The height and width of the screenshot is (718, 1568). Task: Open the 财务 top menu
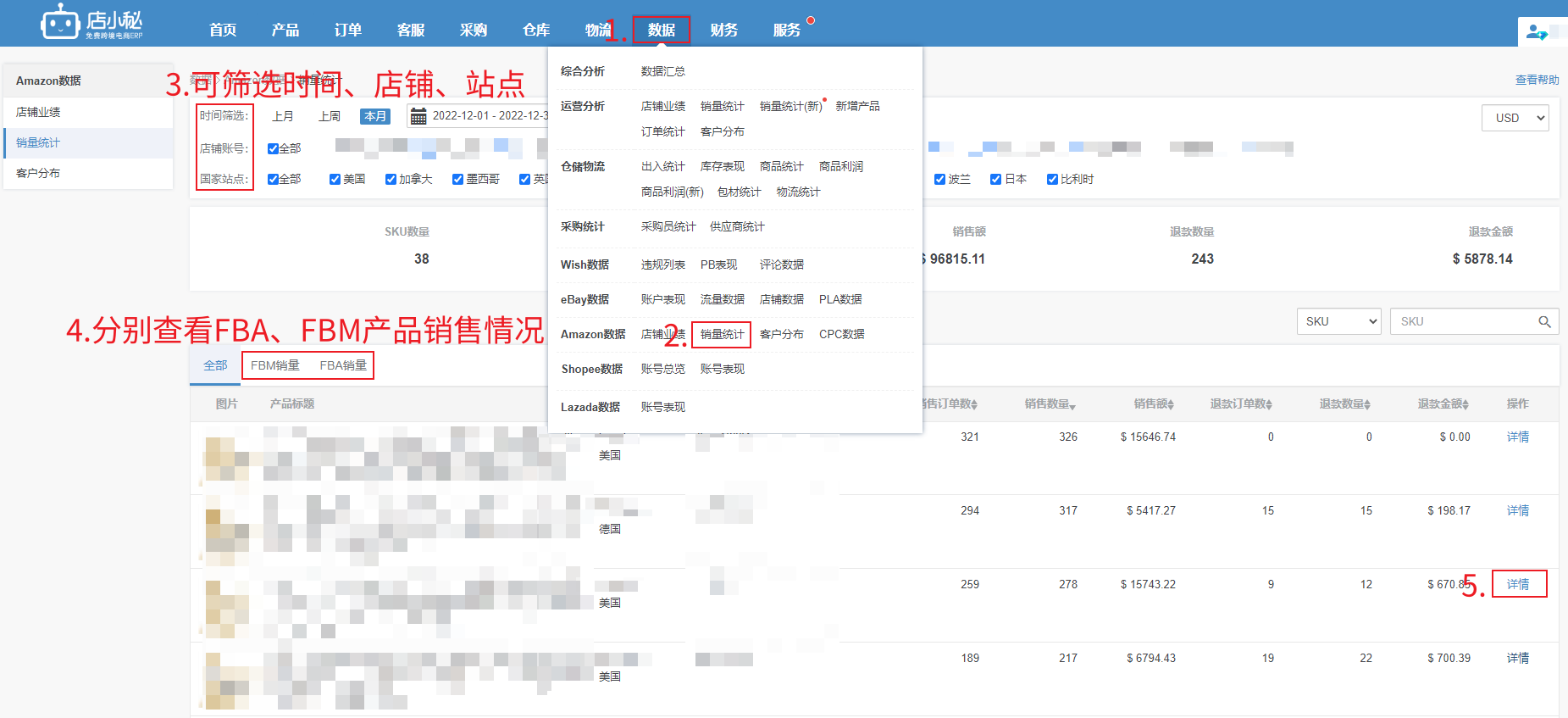pyautogui.click(x=724, y=31)
